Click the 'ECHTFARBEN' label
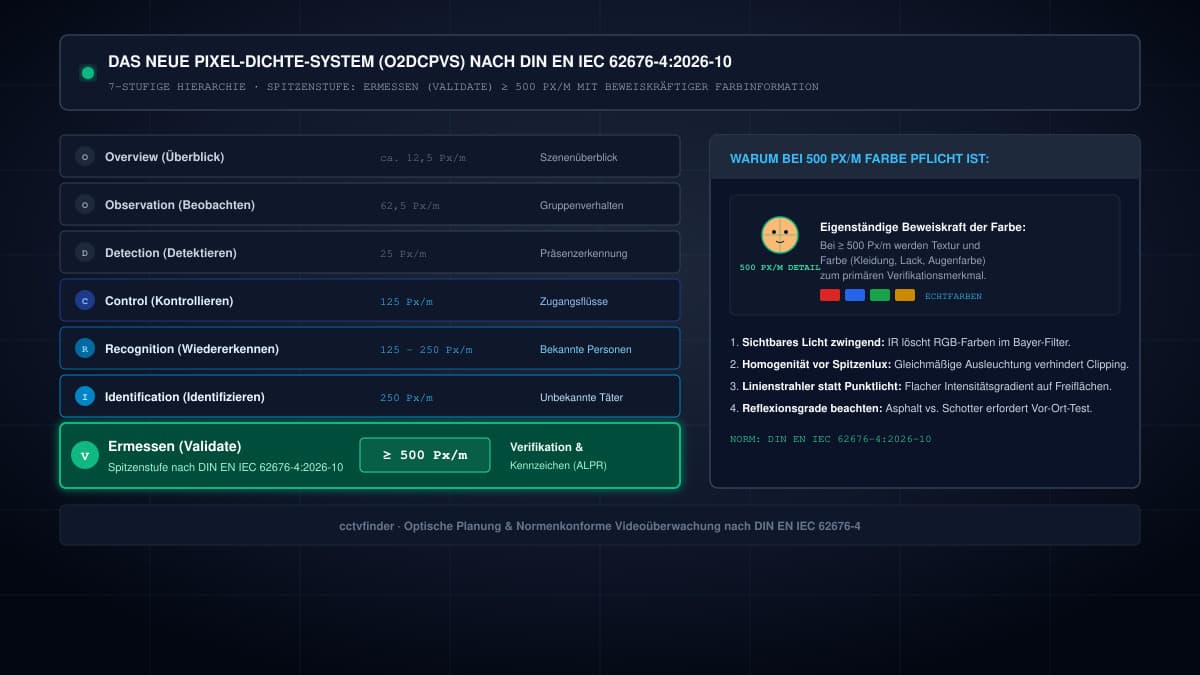The image size is (1200, 675). [x=953, y=296]
